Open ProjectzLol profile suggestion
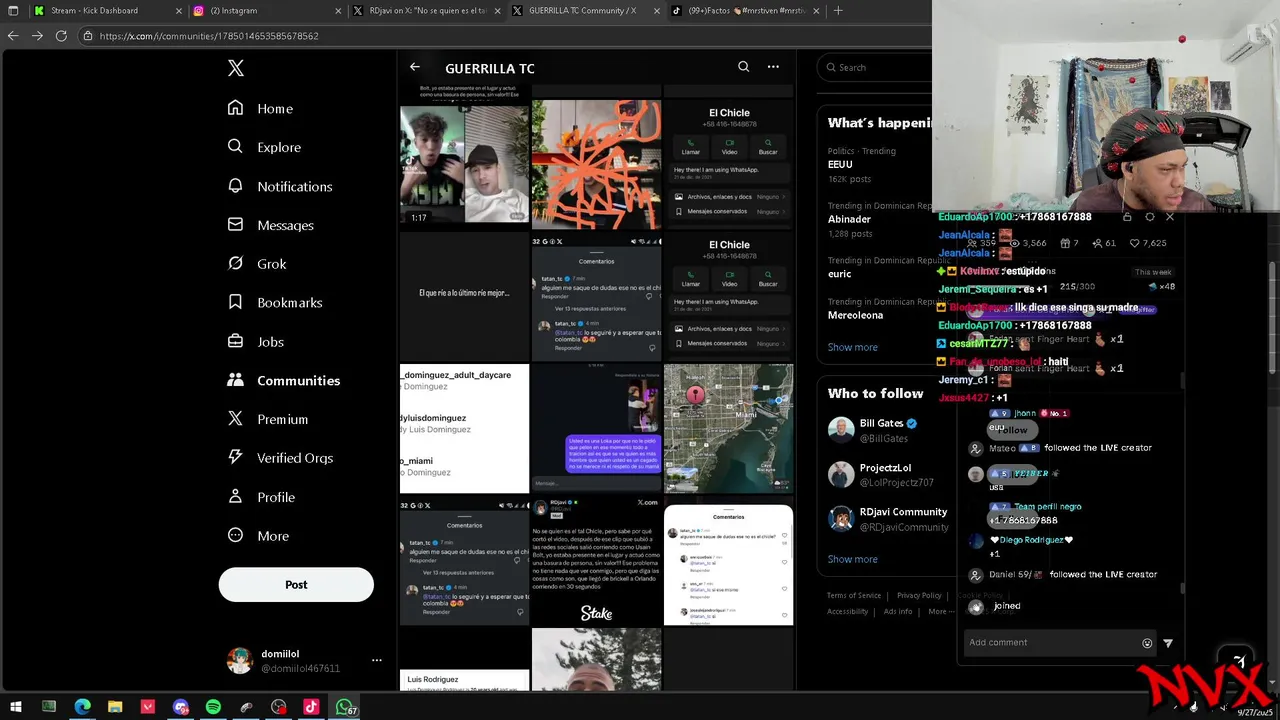Screen dimensions: 1280x720 880,475
